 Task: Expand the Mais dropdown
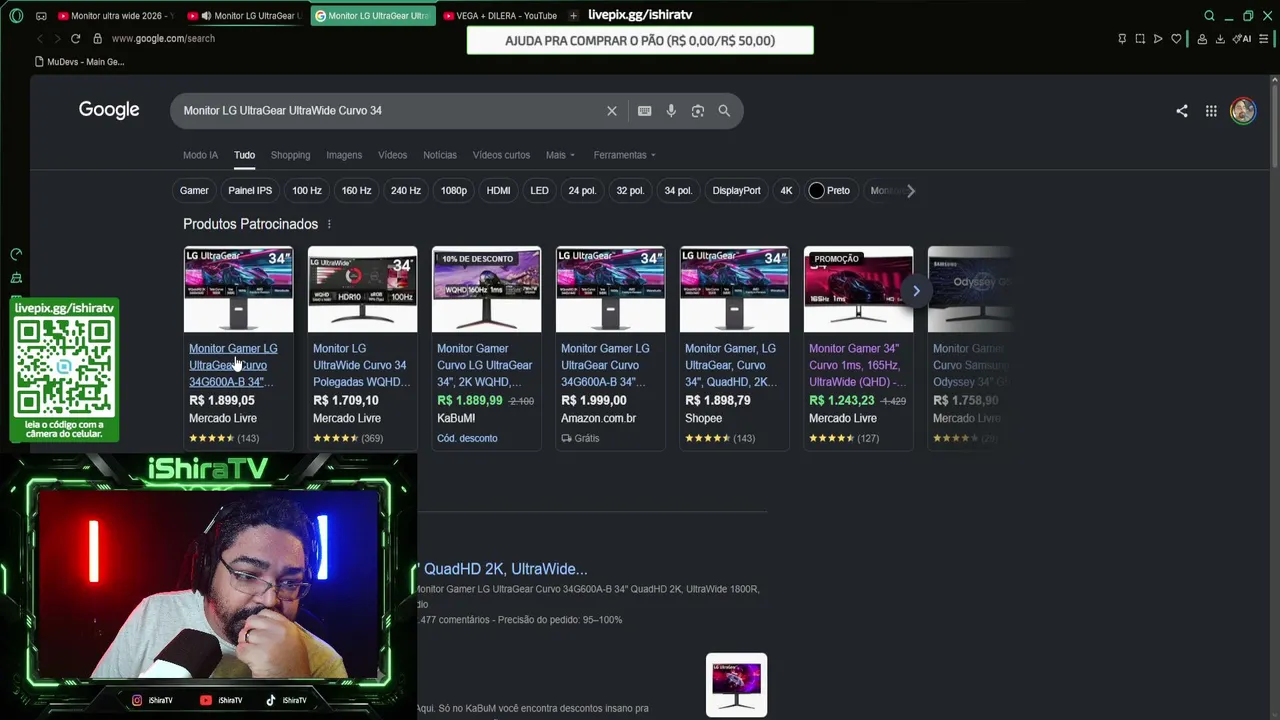tap(560, 155)
